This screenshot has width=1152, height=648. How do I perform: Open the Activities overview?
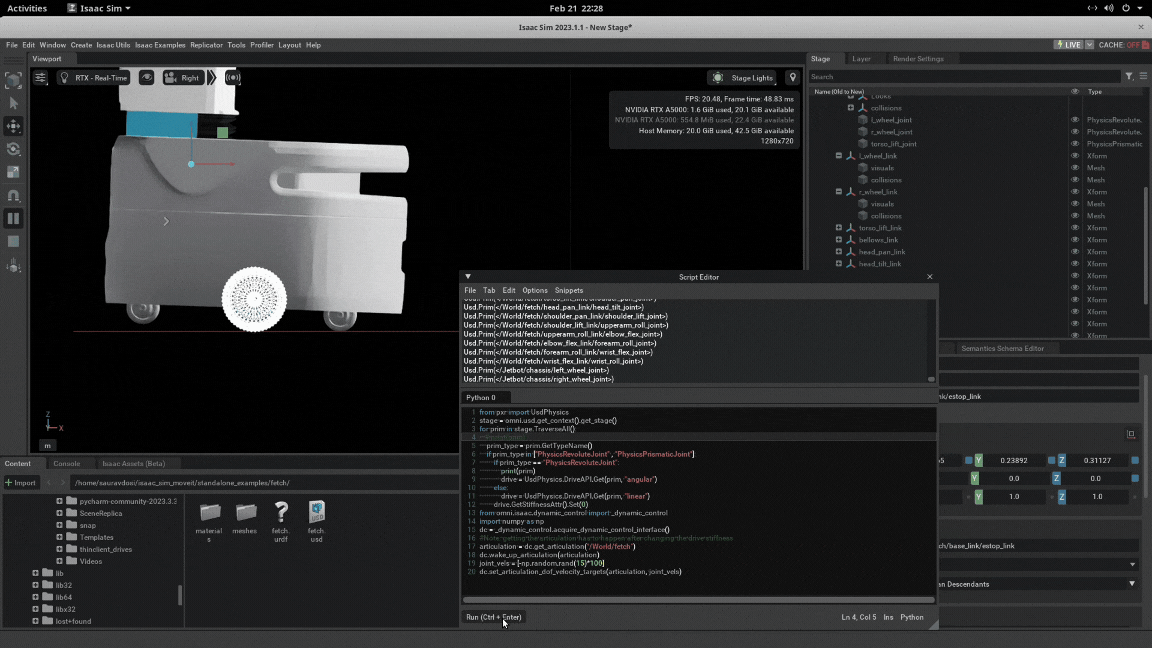tap(26, 8)
